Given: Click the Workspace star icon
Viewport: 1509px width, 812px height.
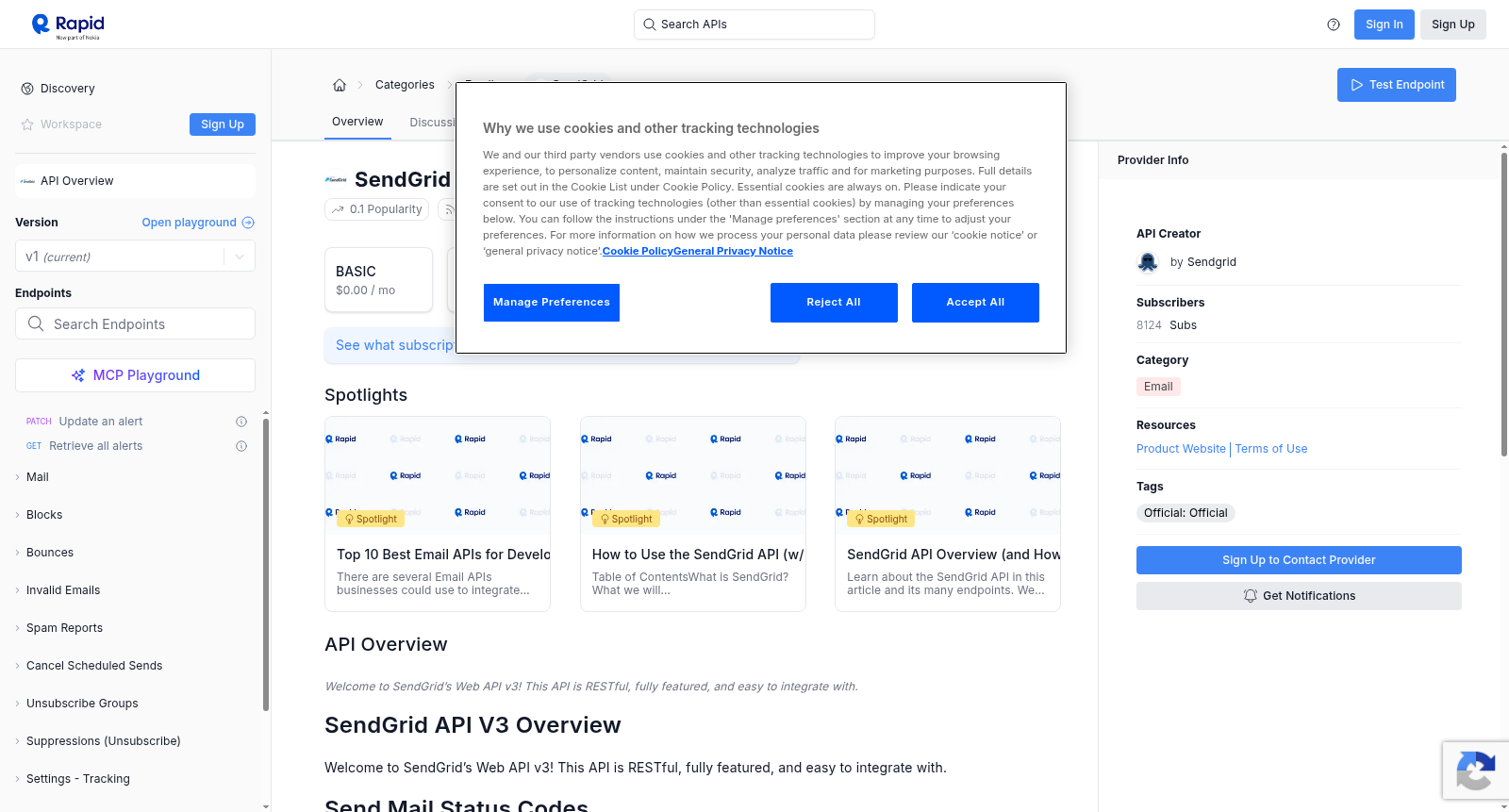Looking at the screenshot, I should click(27, 124).
